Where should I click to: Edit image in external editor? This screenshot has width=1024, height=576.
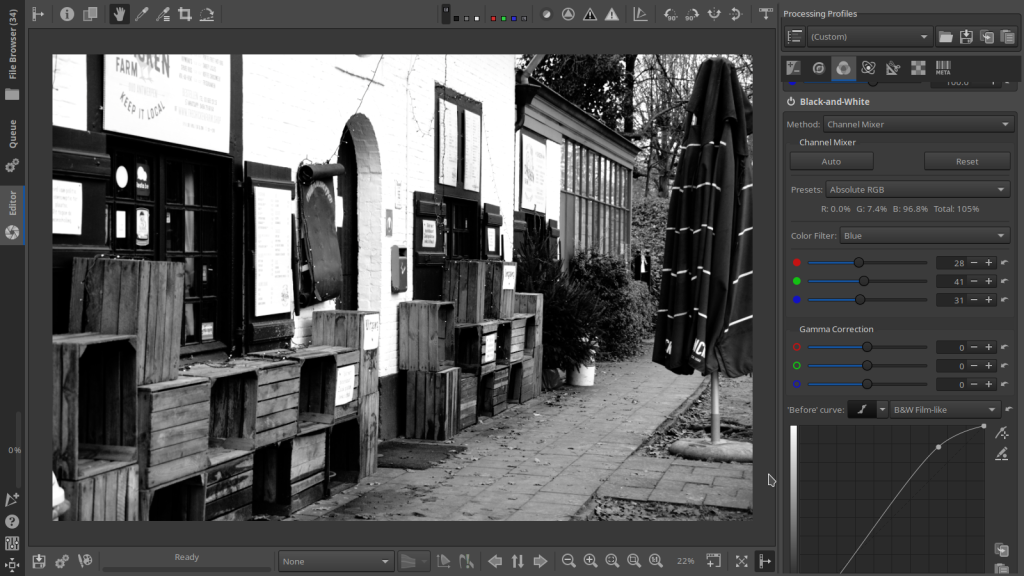(85, 561)
